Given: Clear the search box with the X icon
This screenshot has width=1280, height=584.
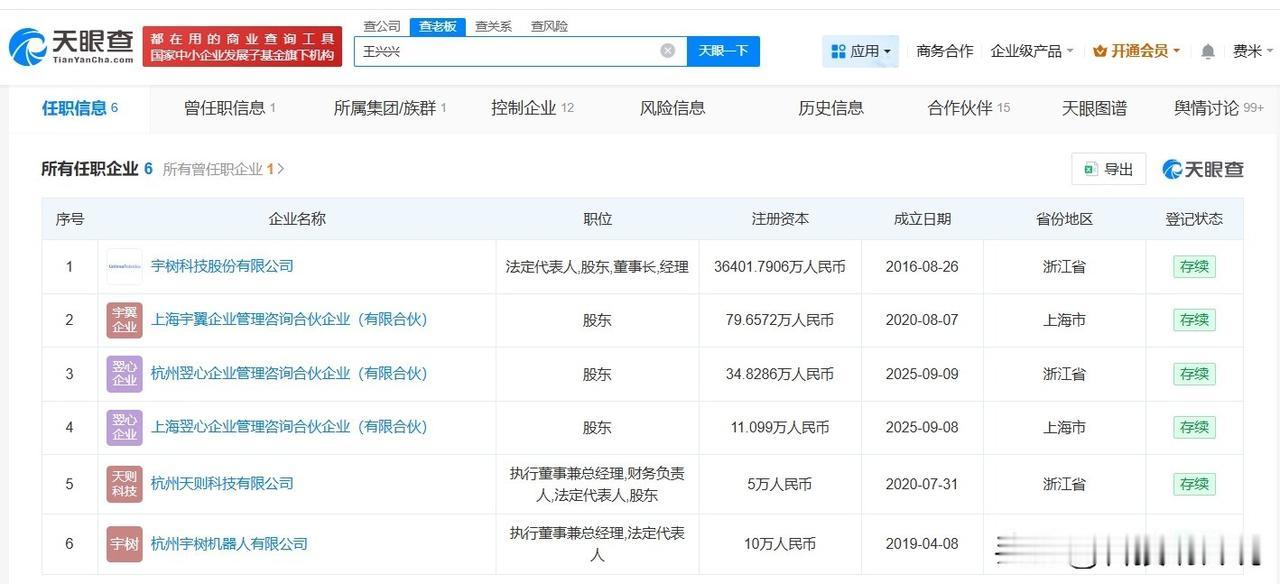Looking at the screenshot, I should pyautogui.click(x=668, y=51).
